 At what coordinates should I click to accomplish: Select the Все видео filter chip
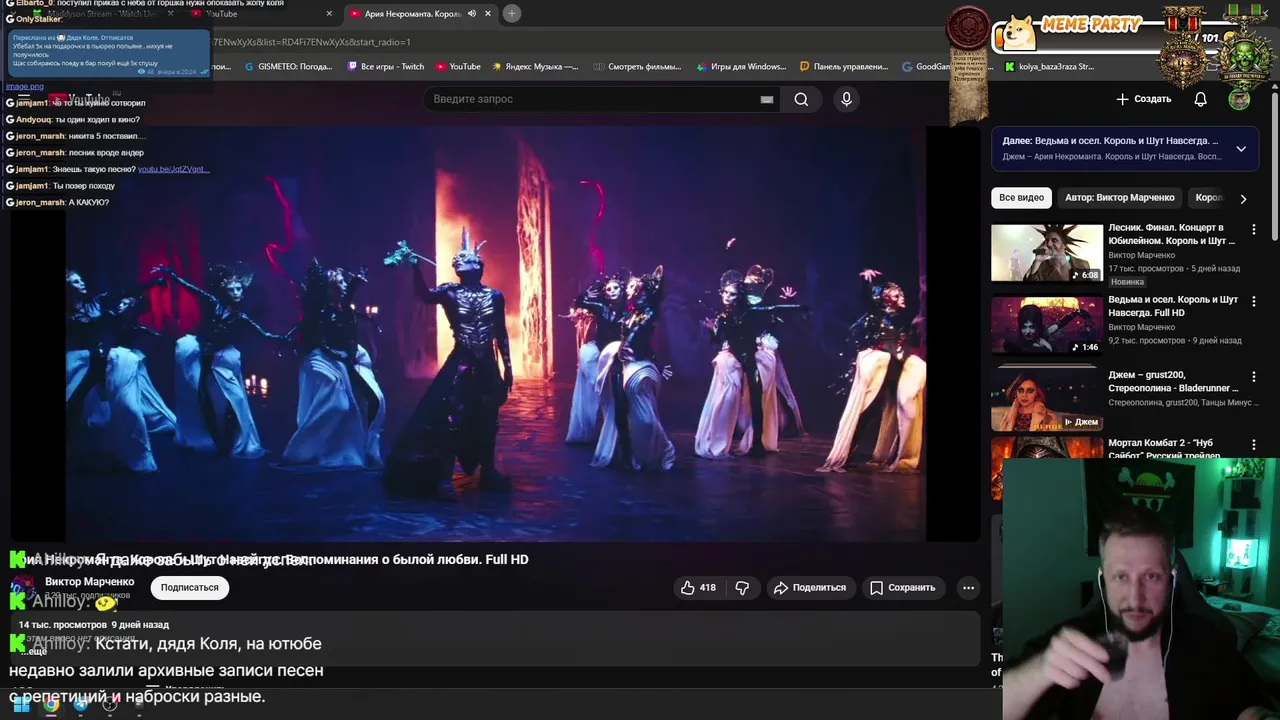[1021, 198]
